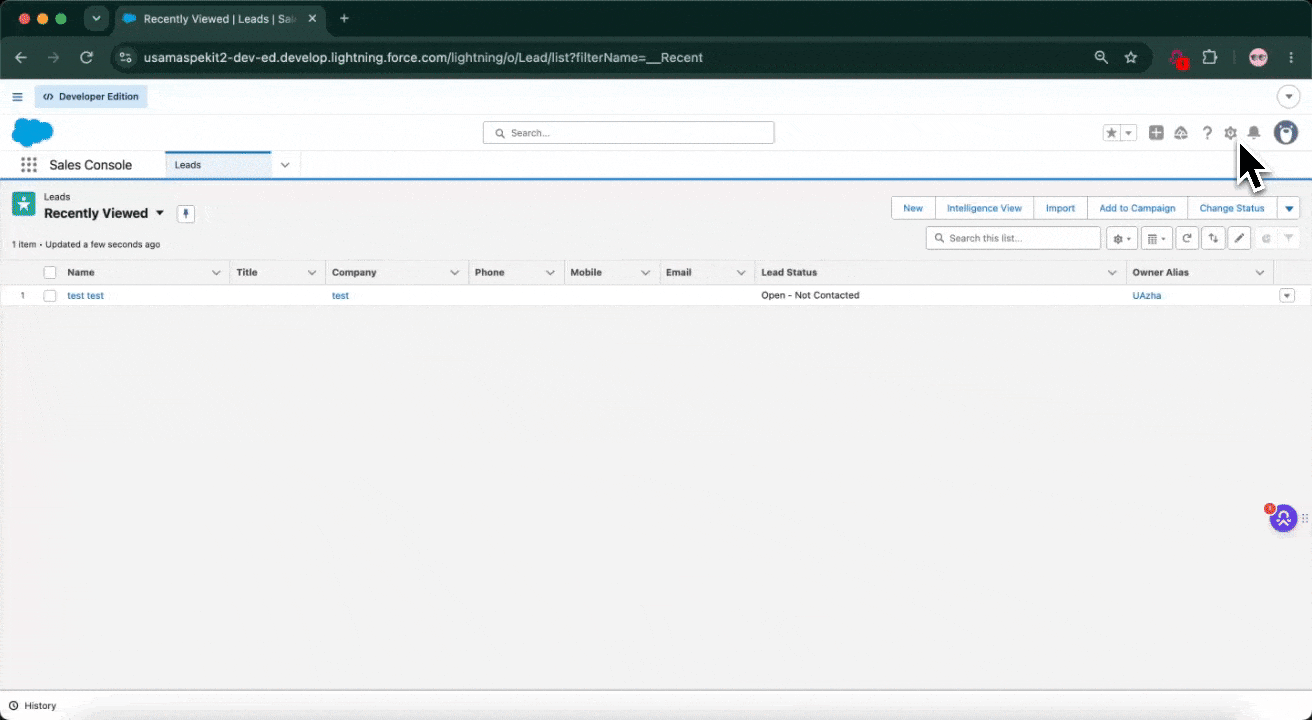The width and height of the screenshot is (1312, 720).
Task: Click the Intelligence View button
Action: [984, 208]
